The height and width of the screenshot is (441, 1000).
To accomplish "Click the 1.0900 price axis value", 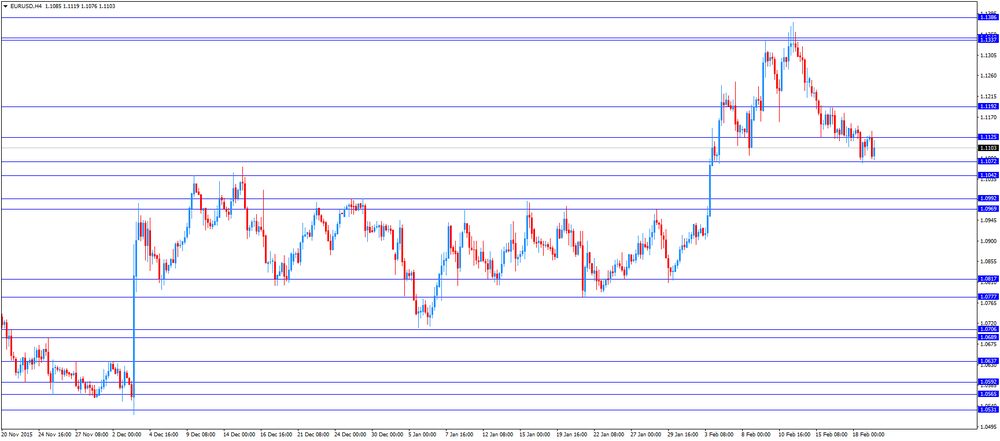I will pyautogui.click(x=987, y=241).
